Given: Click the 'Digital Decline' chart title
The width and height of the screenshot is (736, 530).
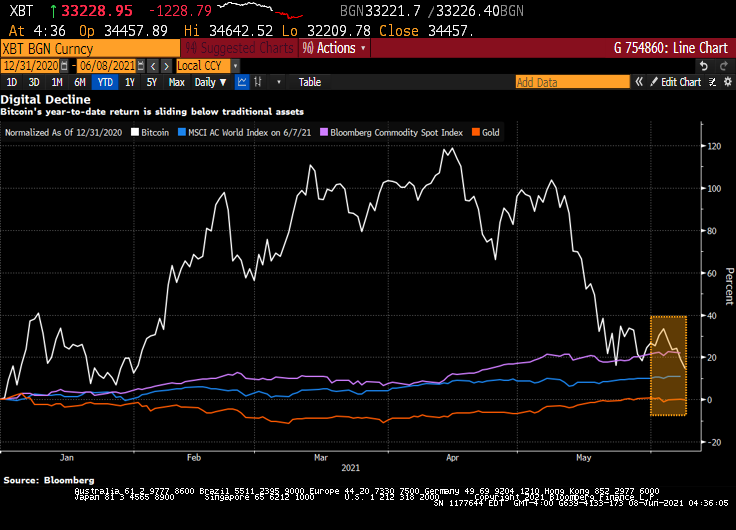Looking at the screenshot, I should (46, 100).
